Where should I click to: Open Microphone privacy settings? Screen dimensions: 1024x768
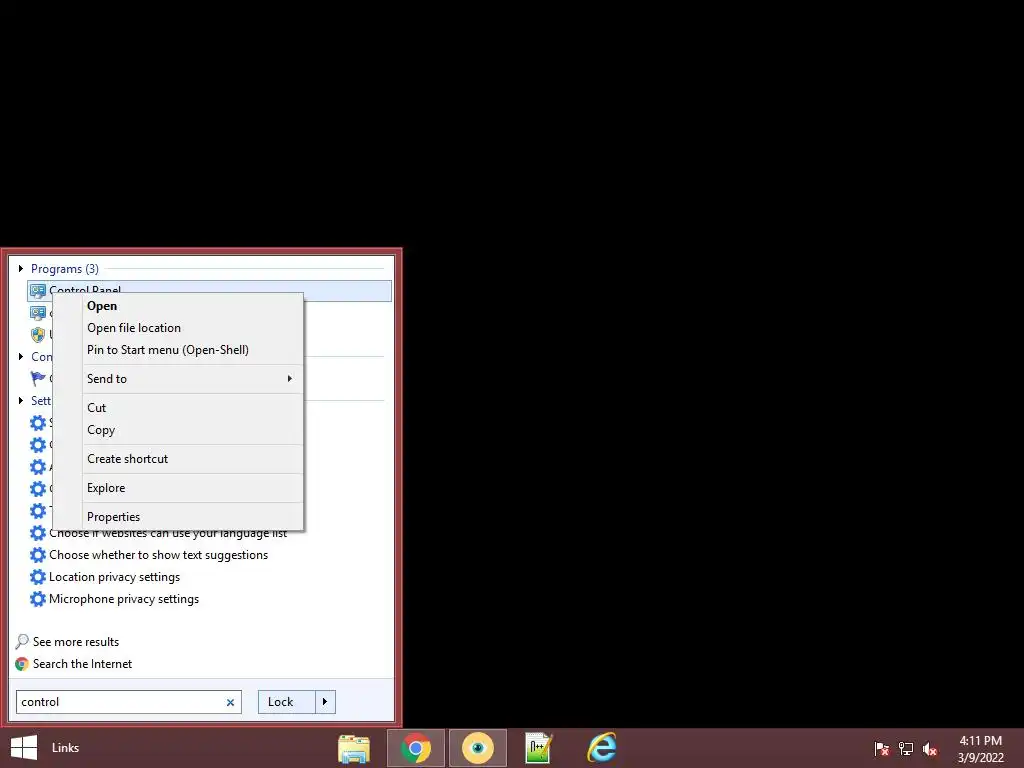(124, 600)
